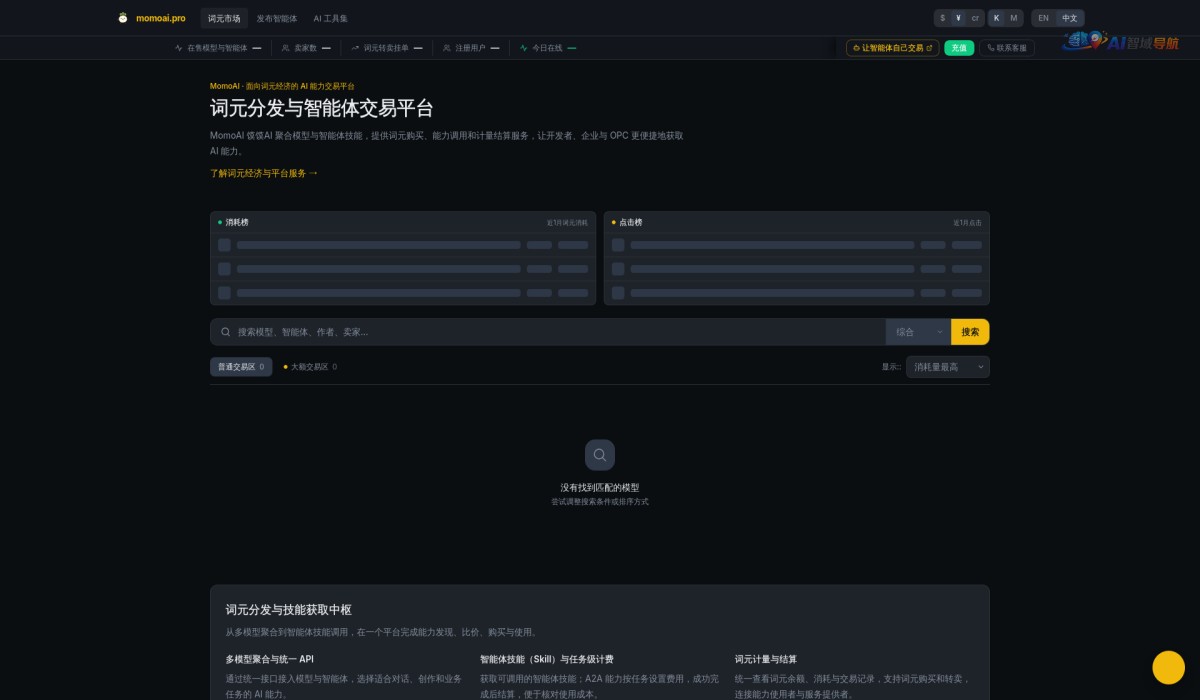Image resolution: width=1200 pixels, height=700 pixels.
Task: Click the 在售模型与智能体 stat icon
Action: pos(178,48)
